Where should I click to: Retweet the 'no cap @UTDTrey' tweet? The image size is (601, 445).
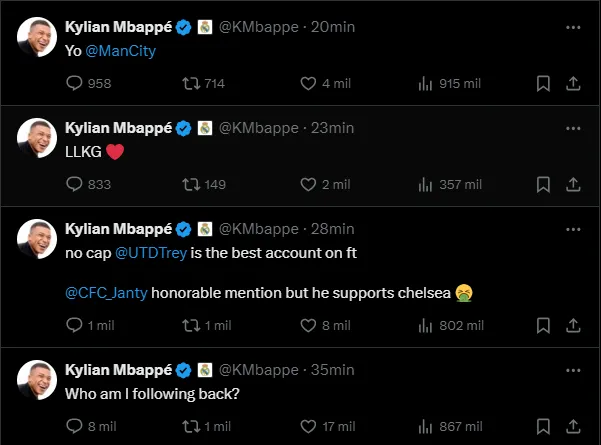click(x=191, y=325)
